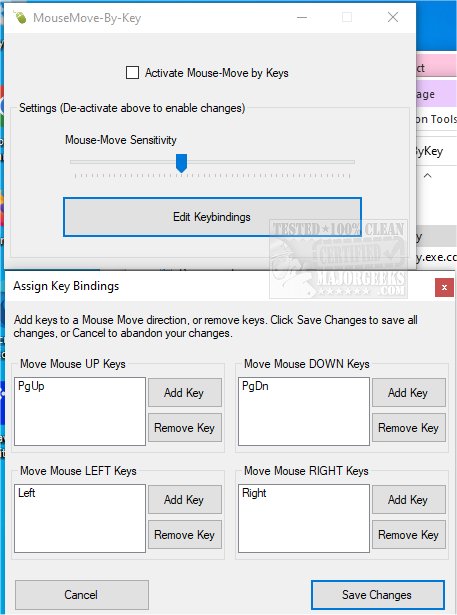Add Key for Move Mouse DOWN
Viewport: 457px width, 615px height.
click(x=409, y=393)
